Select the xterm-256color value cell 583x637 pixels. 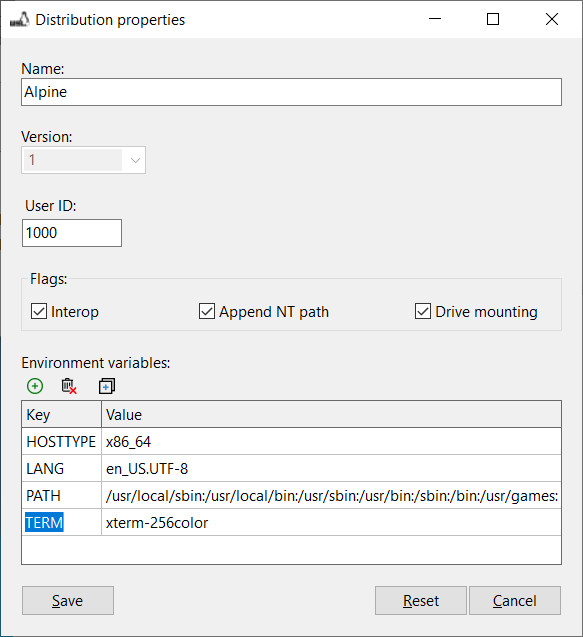[332, 522]
